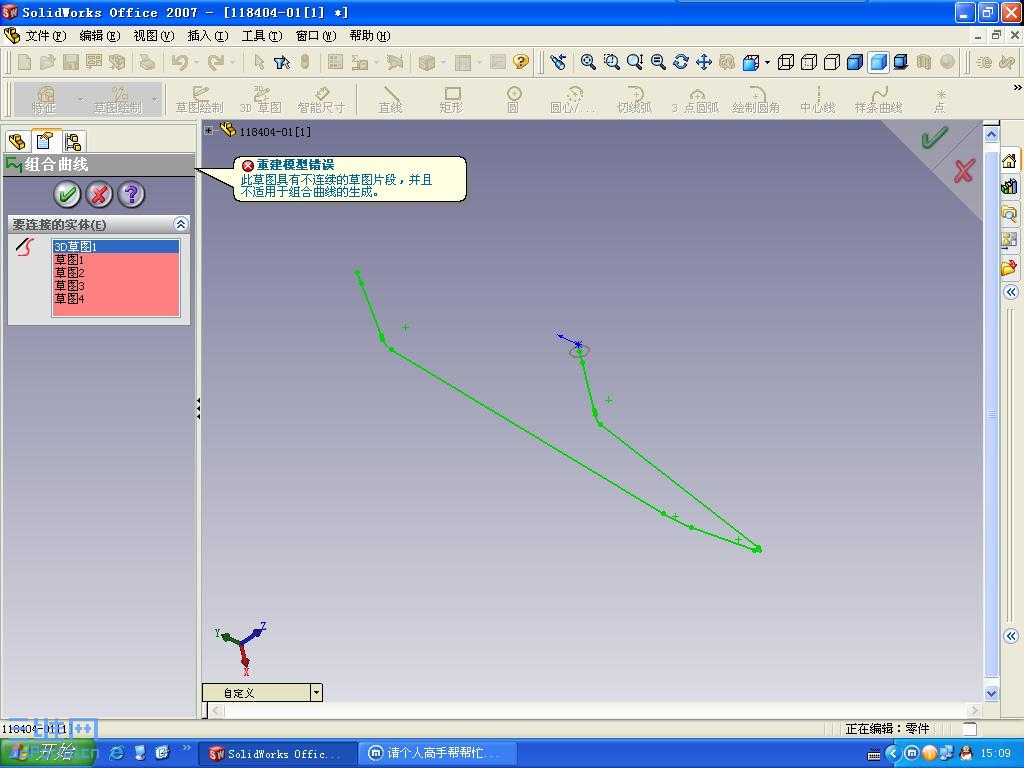The image size is (1024, 768).
Task: Open the 帮助 menu
Action: click(370, 36)
